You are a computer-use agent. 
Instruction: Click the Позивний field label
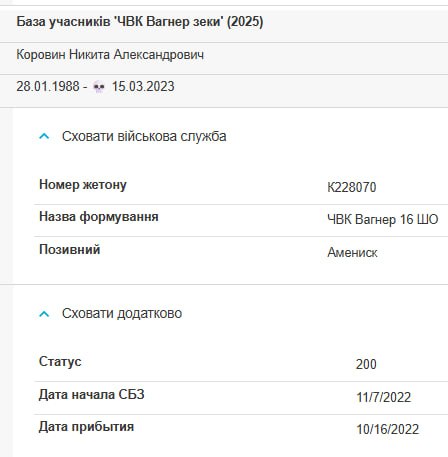pos(70,250)
